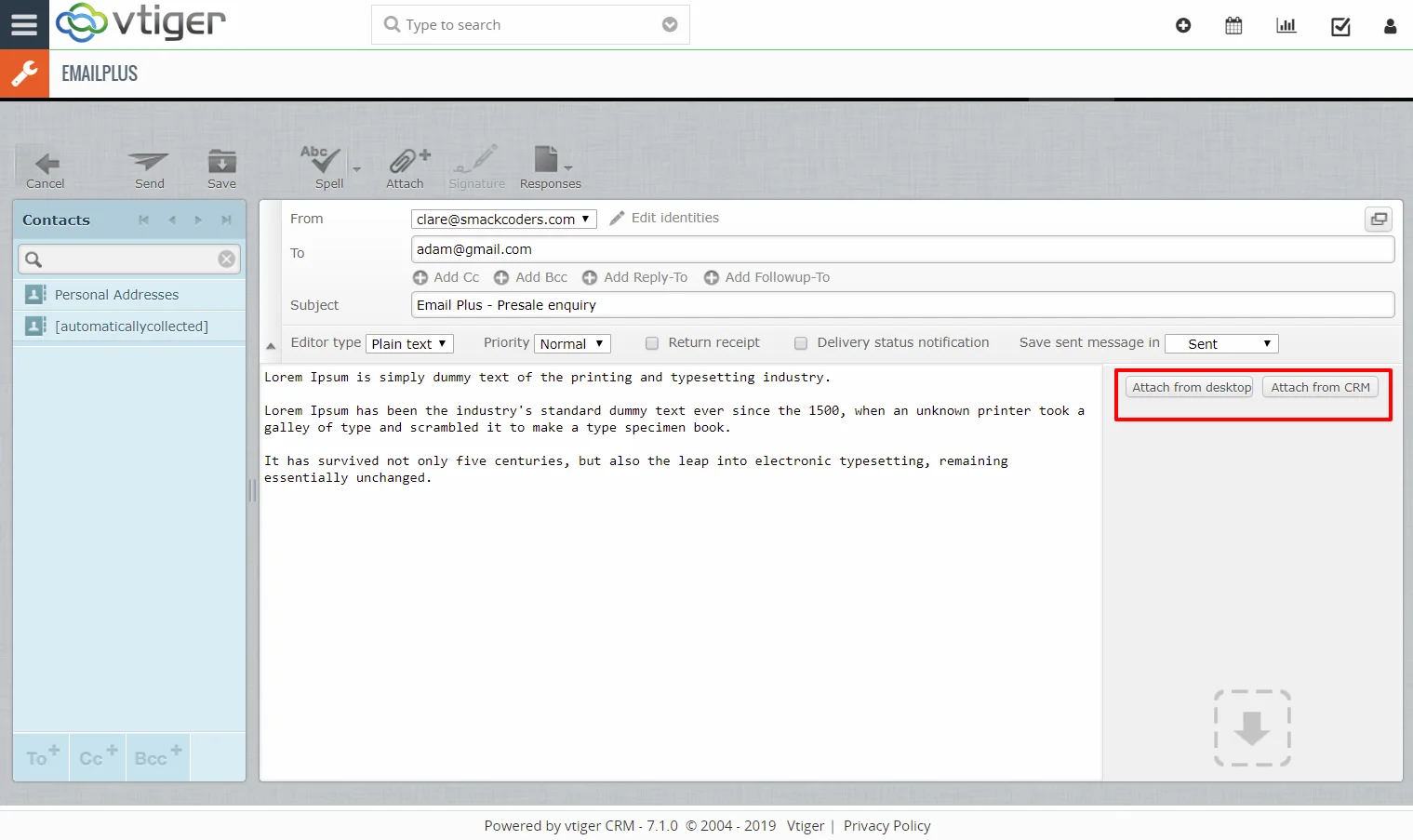Select the automaticallycollected address book
This screenshot has width=1413, height=840.
[x=131, y=327]
